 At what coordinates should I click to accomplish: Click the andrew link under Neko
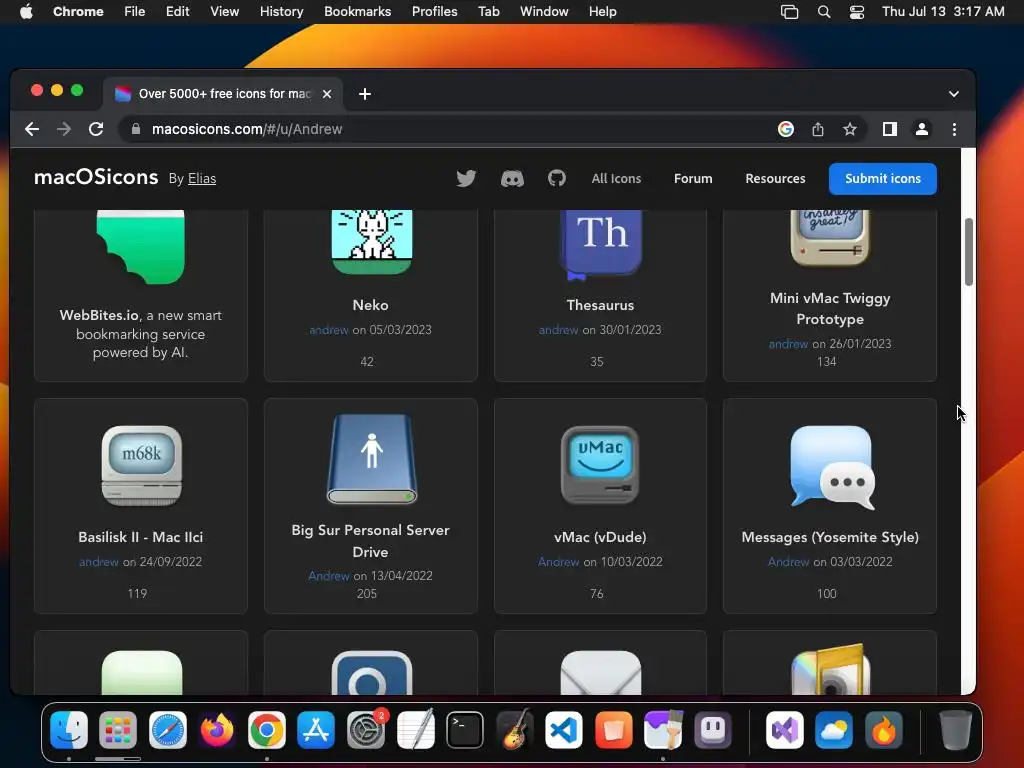[328, 330]
